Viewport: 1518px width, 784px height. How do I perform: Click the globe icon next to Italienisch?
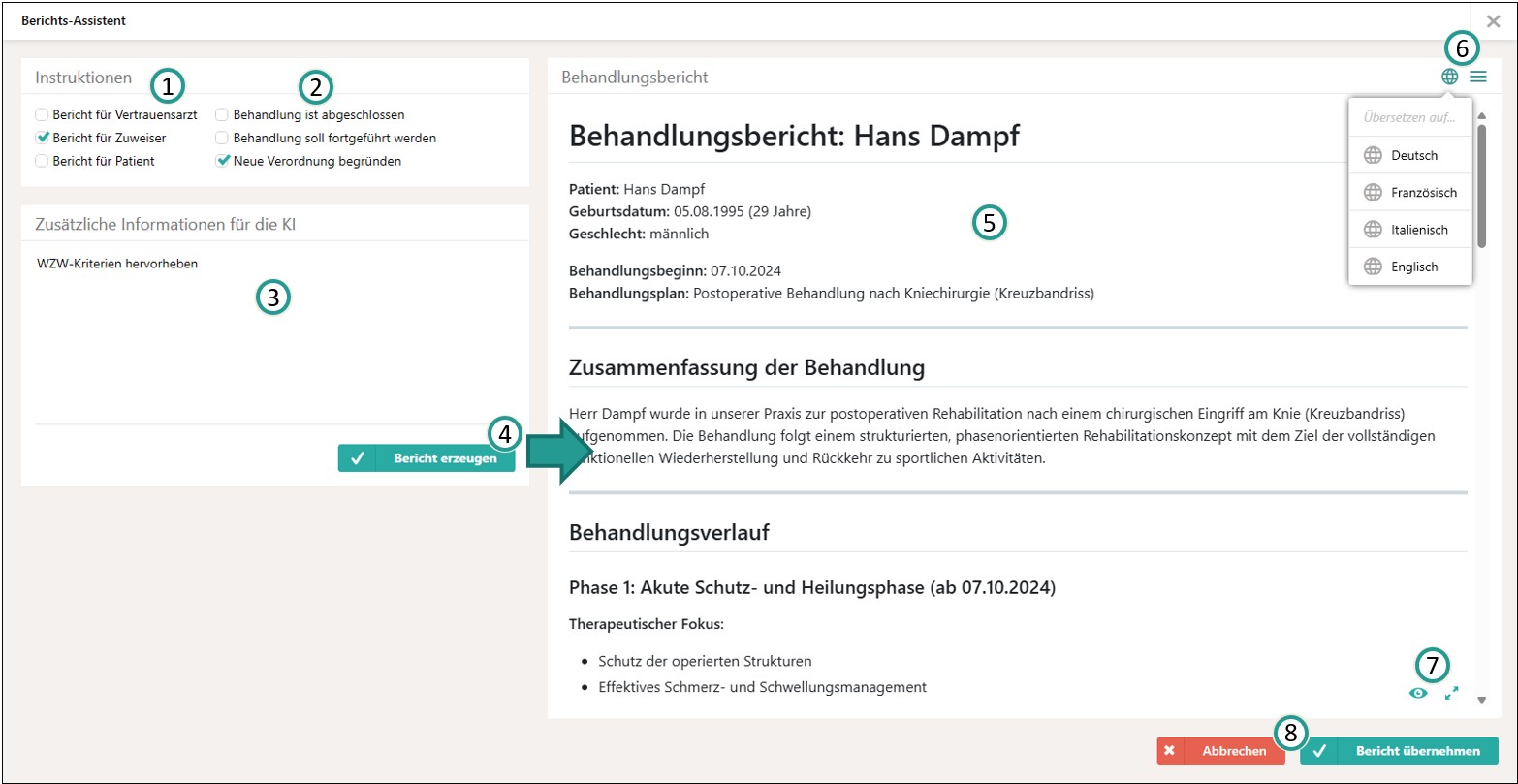click(x=1372, y=230)
